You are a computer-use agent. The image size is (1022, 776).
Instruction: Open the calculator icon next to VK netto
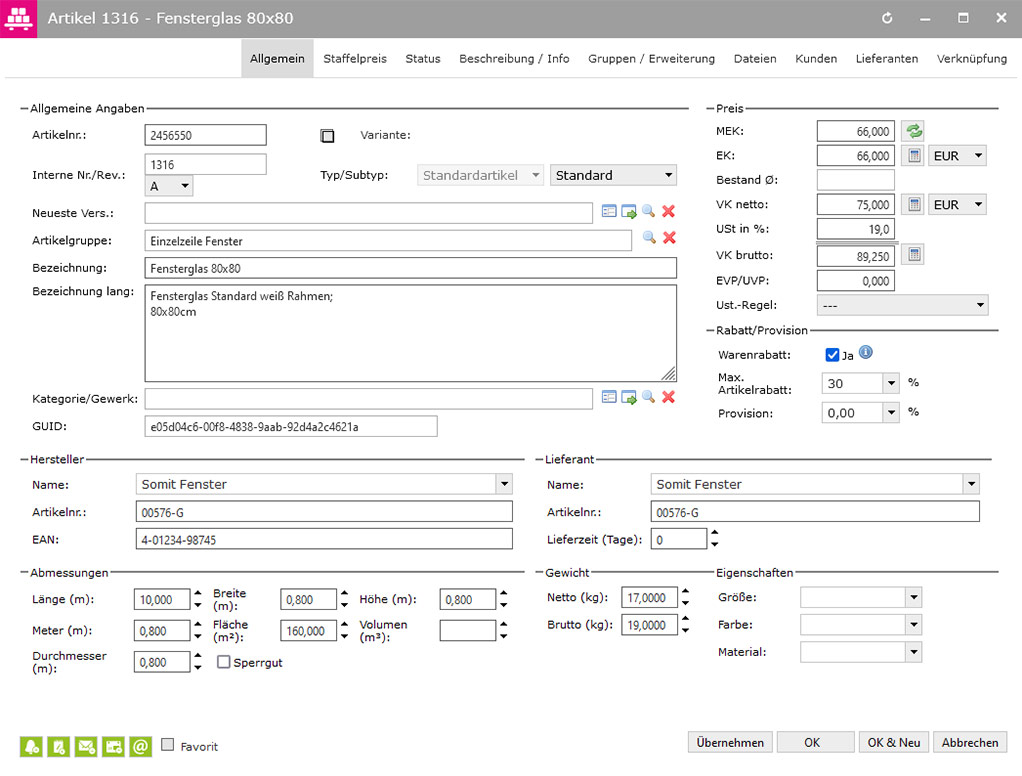[914, 205]
